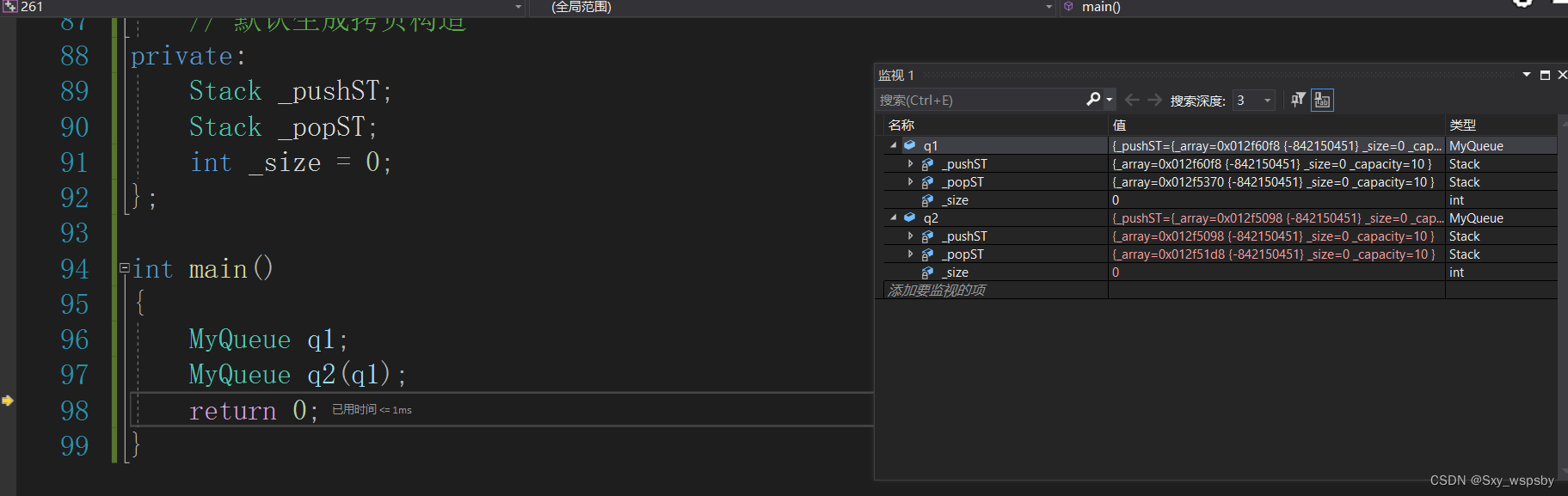
Task: Click the 已用时间 <= 1ms perf tip
Action: pyautogui.click(x=372, y=410)
